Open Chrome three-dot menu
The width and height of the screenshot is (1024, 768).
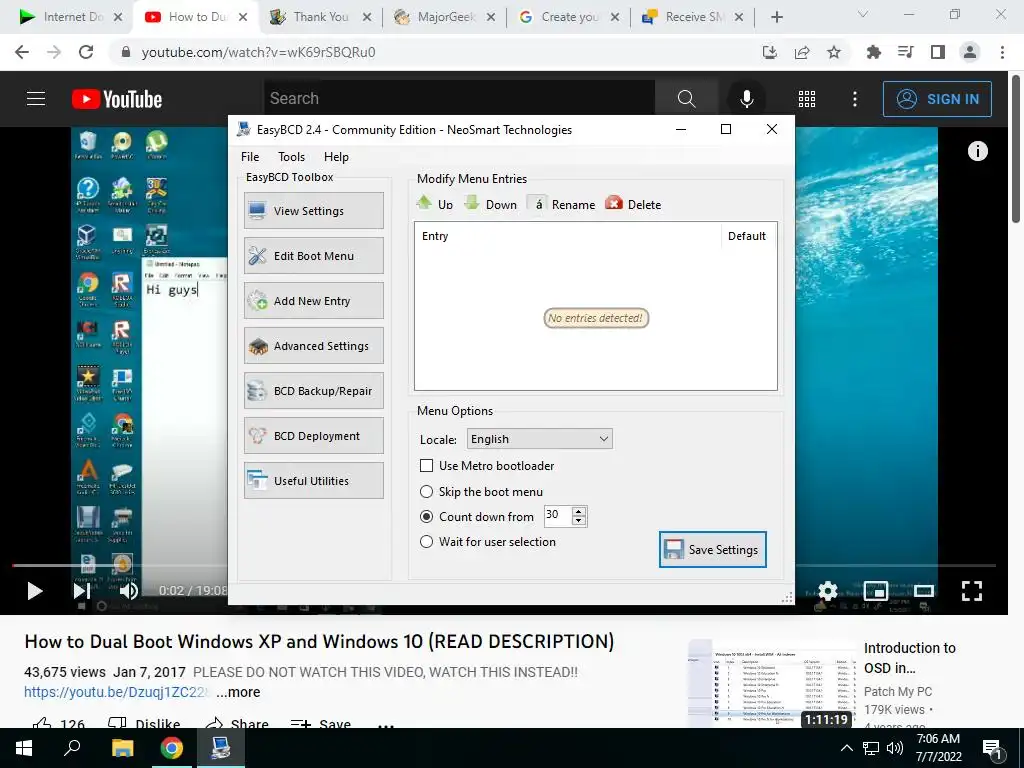tap(1002, 52)
